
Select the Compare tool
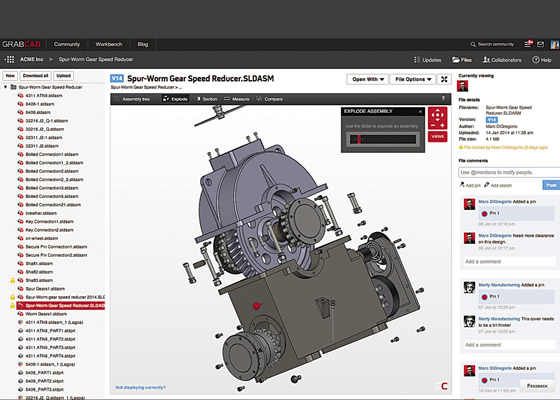click(270, 99)
